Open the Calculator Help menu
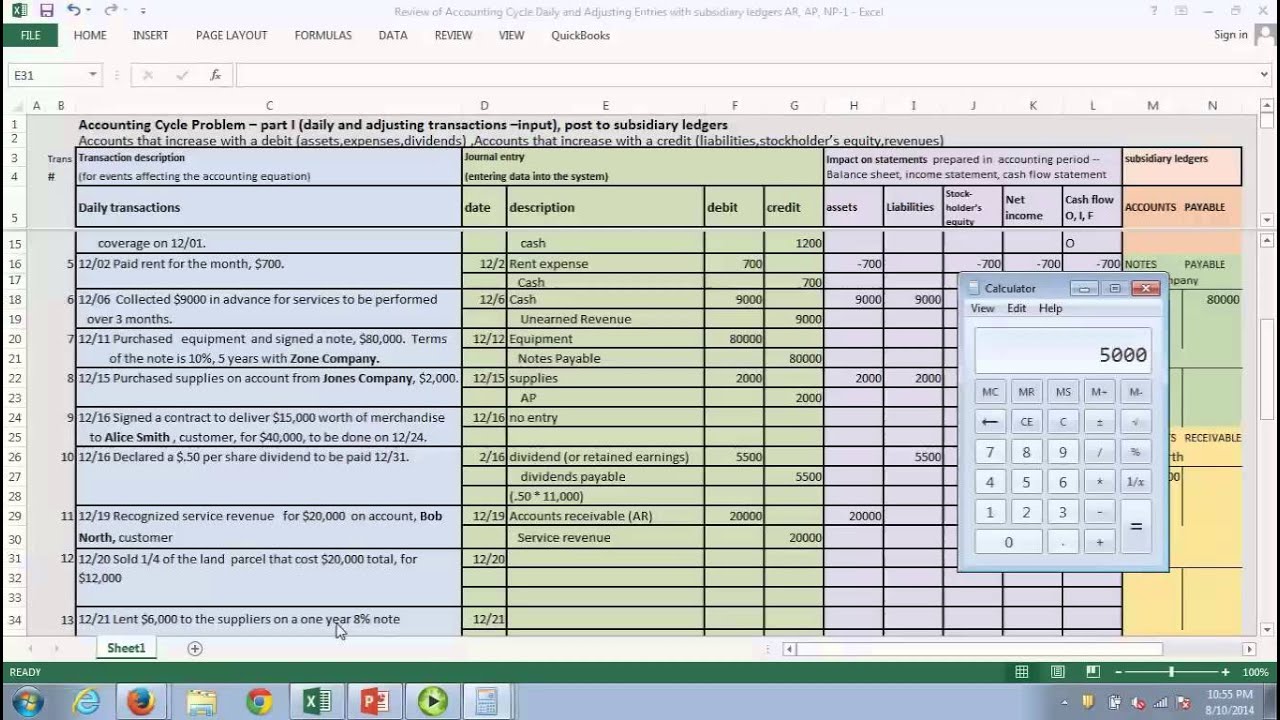This screenshot has height=720, width=1280. click(1050, 308)
